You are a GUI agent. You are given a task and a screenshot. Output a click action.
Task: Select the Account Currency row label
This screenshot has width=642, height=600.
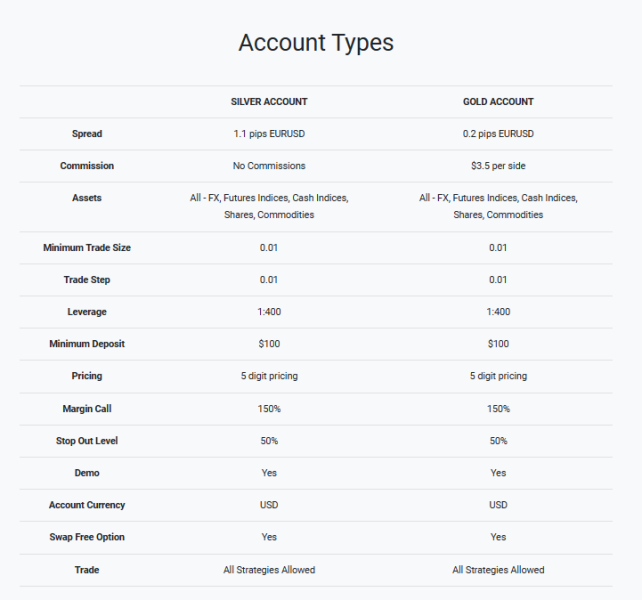coord(87,505)
